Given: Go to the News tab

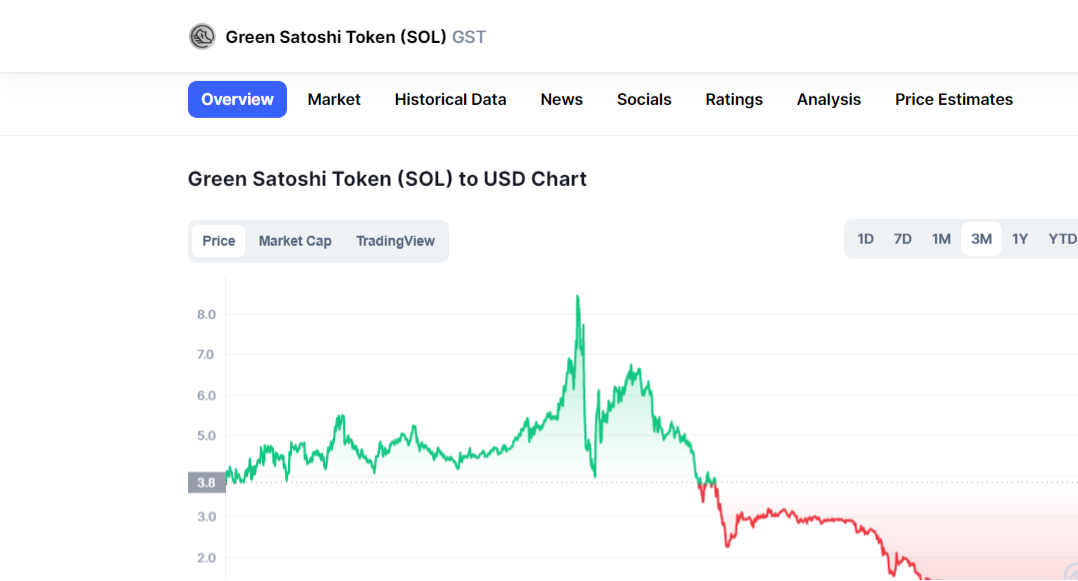Looking at the screenshot, I should pyautogui.click(x=562, y=99).
